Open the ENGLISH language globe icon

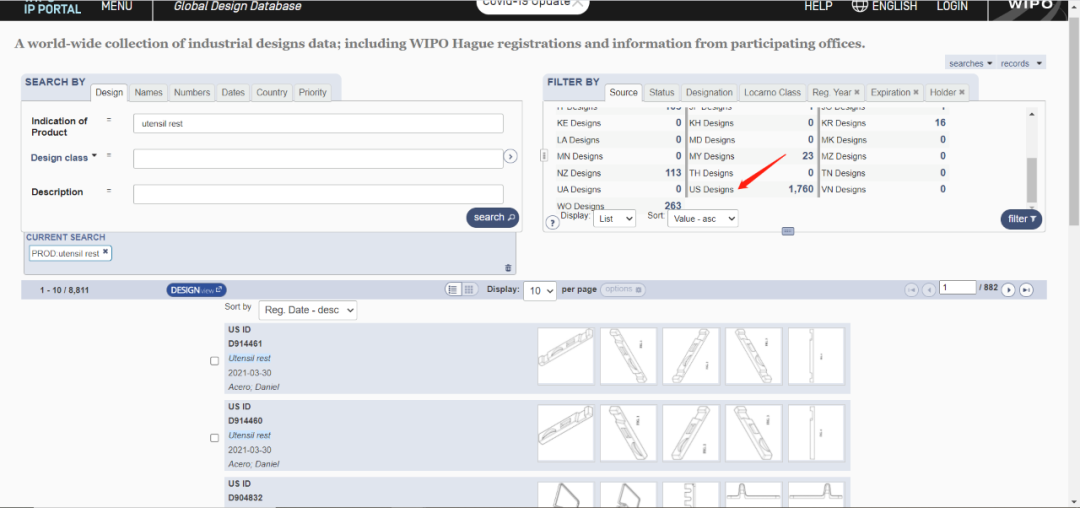click(860, 6)
